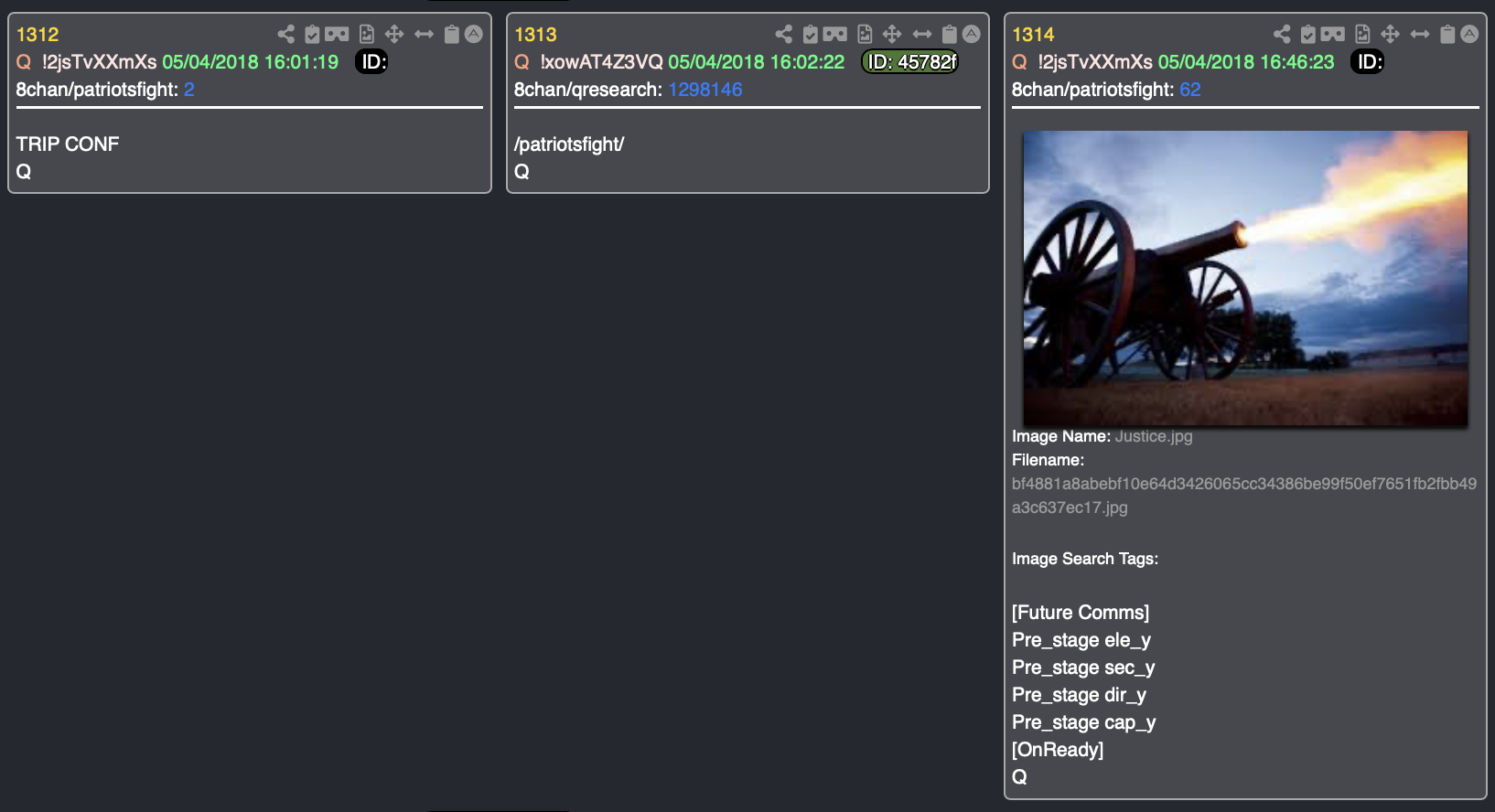This screenshot has width=1495, height=812.
Task: Click empty ID badge on post 1312
Action: point(372,62)
